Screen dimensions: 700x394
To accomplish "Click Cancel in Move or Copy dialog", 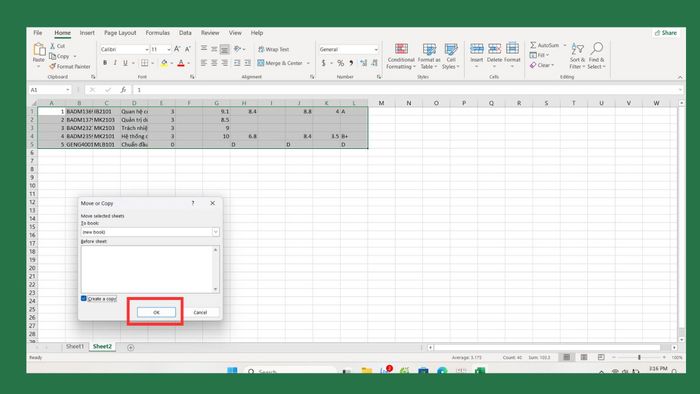I will pyautogui.click(x=200, y=312).
